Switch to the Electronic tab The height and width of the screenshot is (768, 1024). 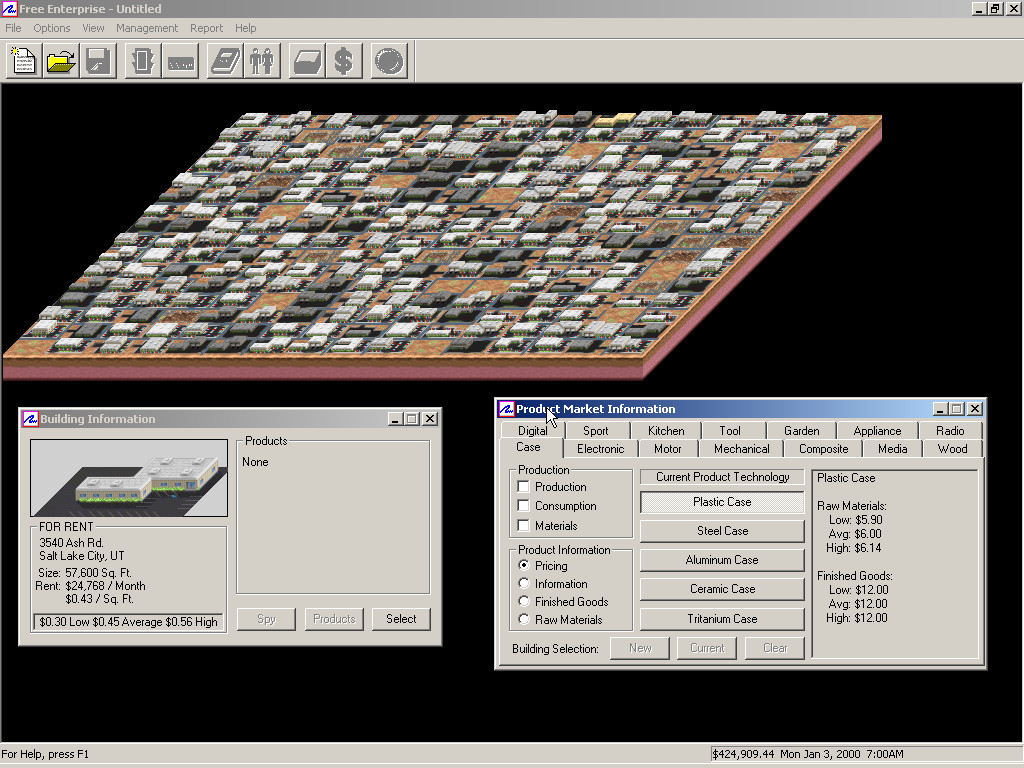point(600,449)
